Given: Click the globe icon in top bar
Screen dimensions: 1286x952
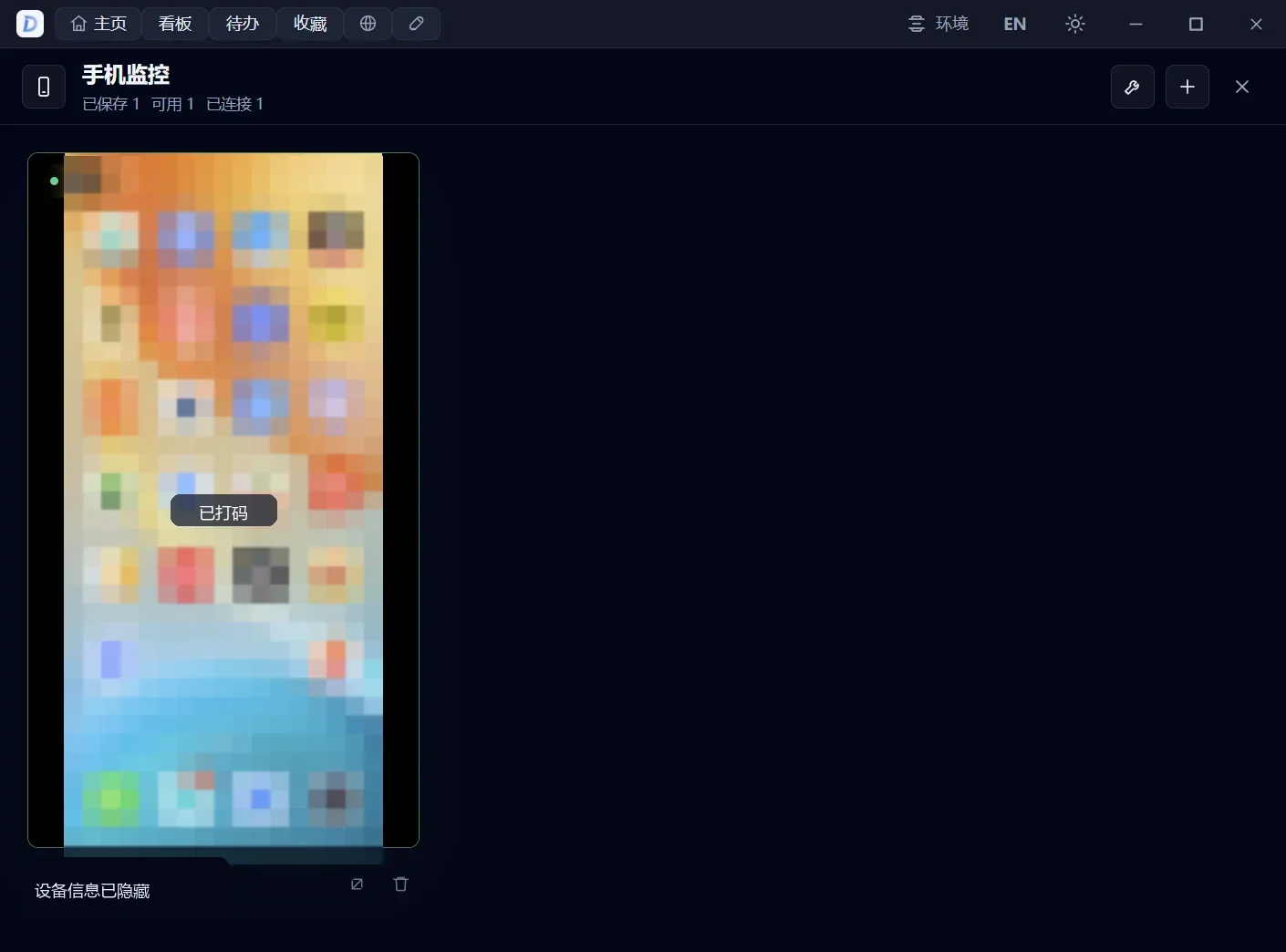Looking at the screenshot, I should [x=368, y=24].
